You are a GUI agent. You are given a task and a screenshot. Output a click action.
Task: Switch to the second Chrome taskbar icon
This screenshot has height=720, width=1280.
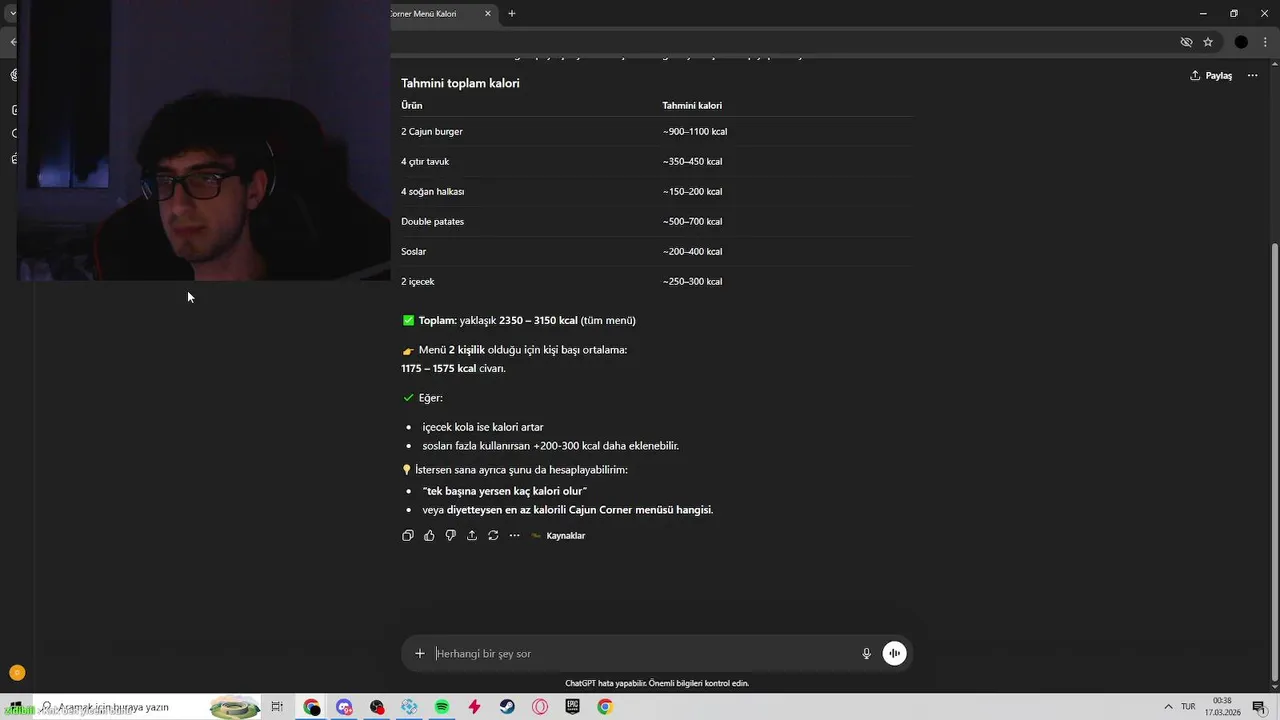(x=605, y=707)
